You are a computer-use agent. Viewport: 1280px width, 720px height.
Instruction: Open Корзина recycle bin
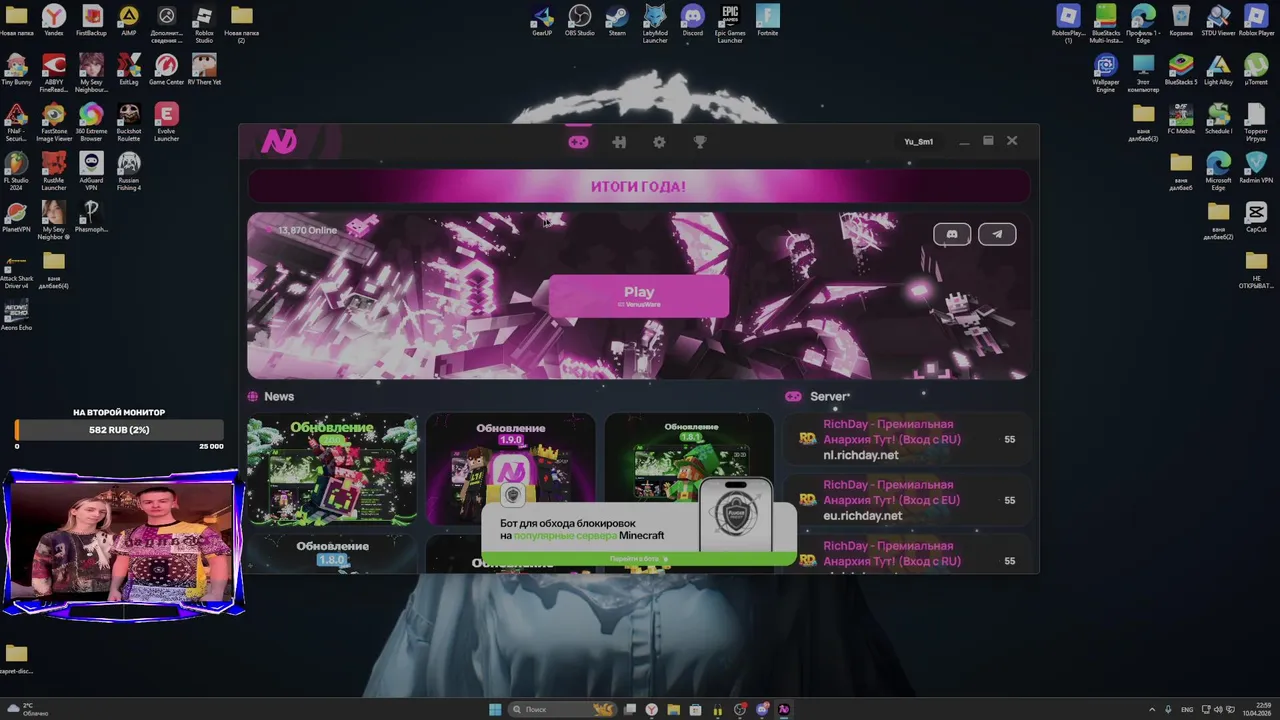(x=1181, y=20)
